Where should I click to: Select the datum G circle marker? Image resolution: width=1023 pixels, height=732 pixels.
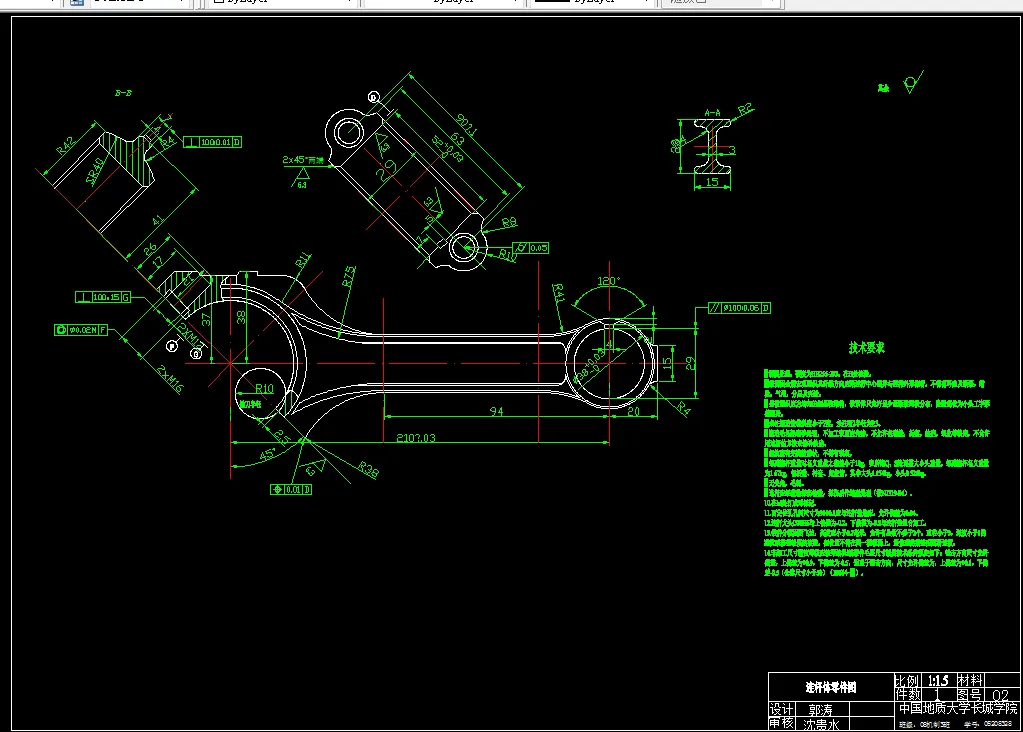tap(196, 354)
